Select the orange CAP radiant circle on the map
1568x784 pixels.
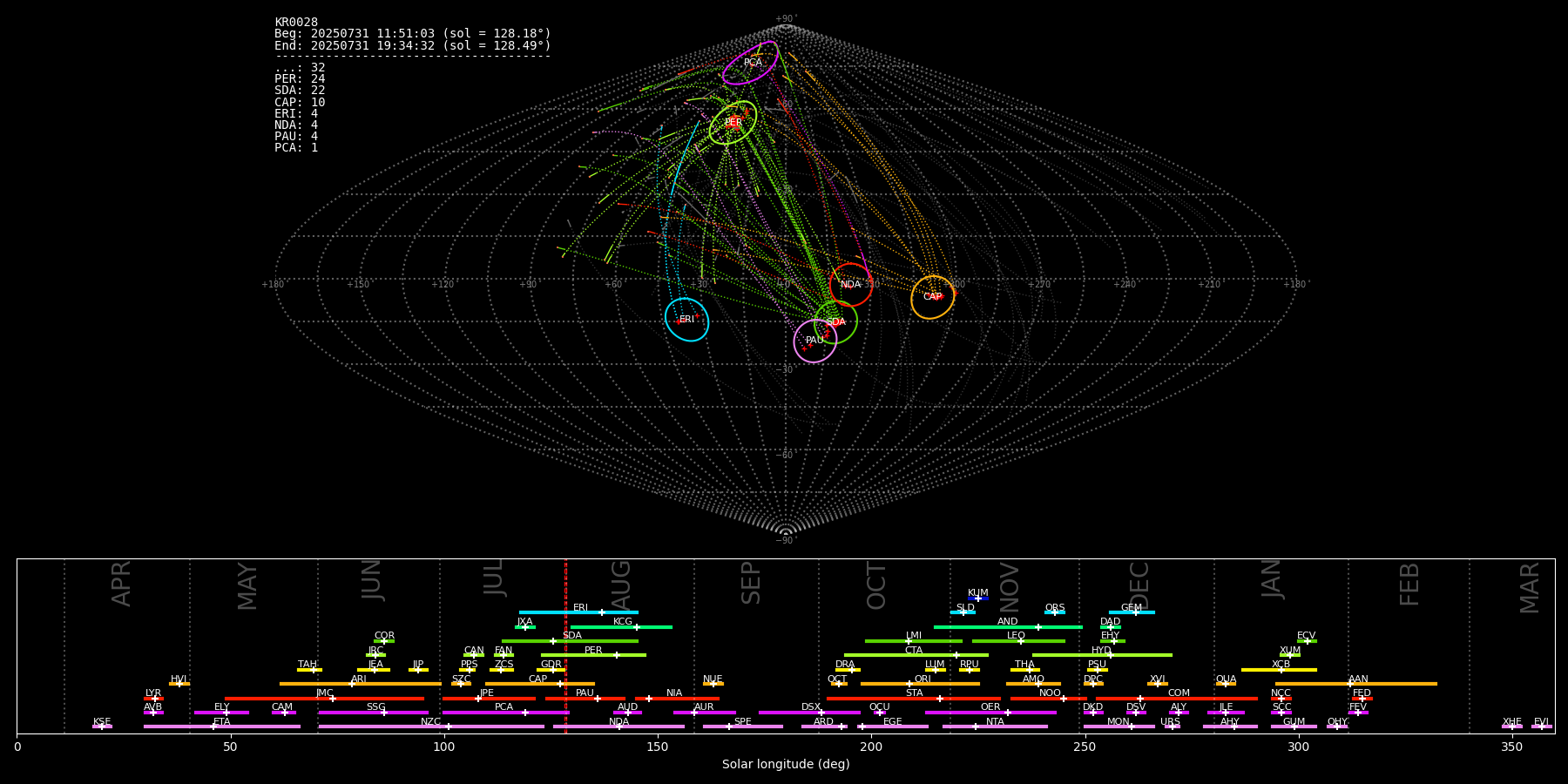[x=932, y=297]
